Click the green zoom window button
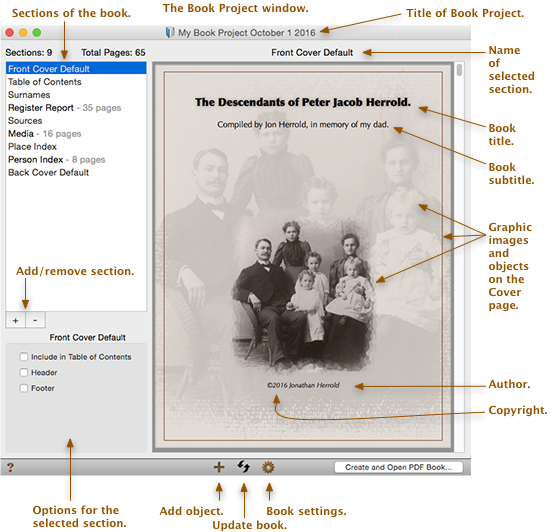Image resolution: width=553 pixels, height=532 pixels. click(x=37, y=32)
